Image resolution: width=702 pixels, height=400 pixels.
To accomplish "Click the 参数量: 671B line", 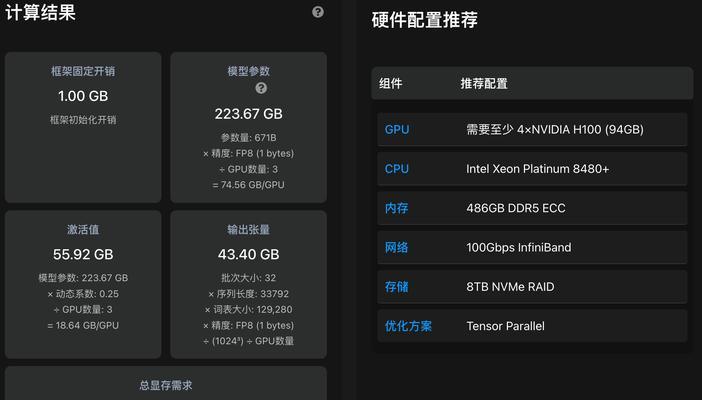I will click(x=248, y=138).
